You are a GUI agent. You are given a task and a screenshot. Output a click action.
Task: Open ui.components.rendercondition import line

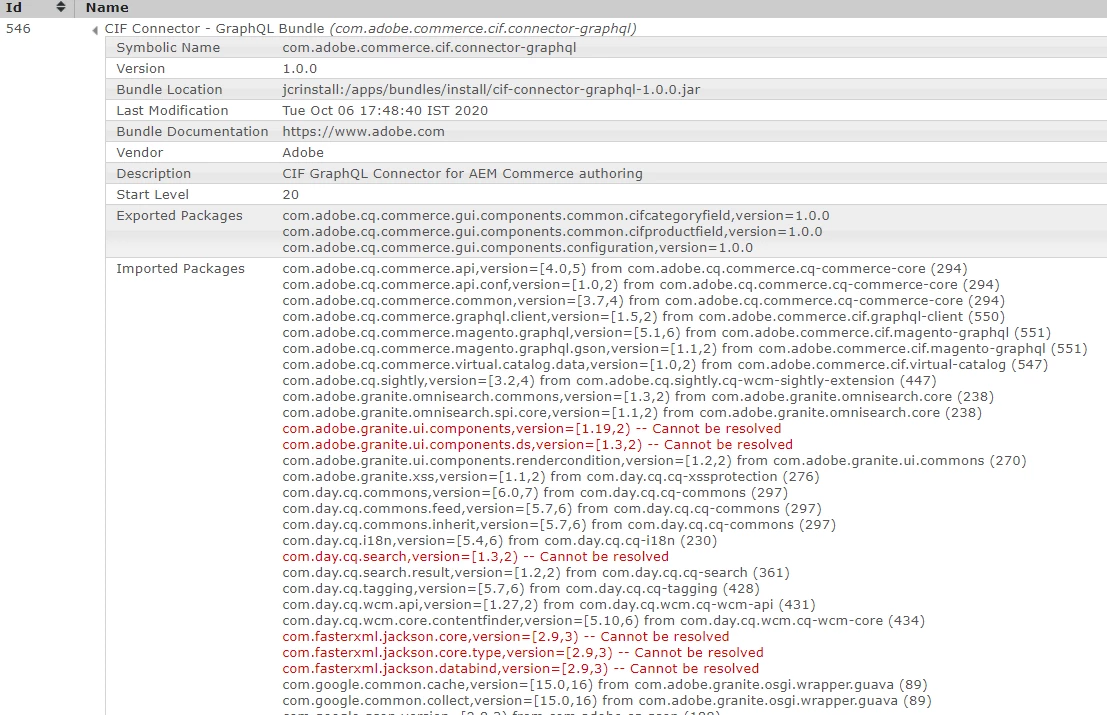click(x=654, y=461)
